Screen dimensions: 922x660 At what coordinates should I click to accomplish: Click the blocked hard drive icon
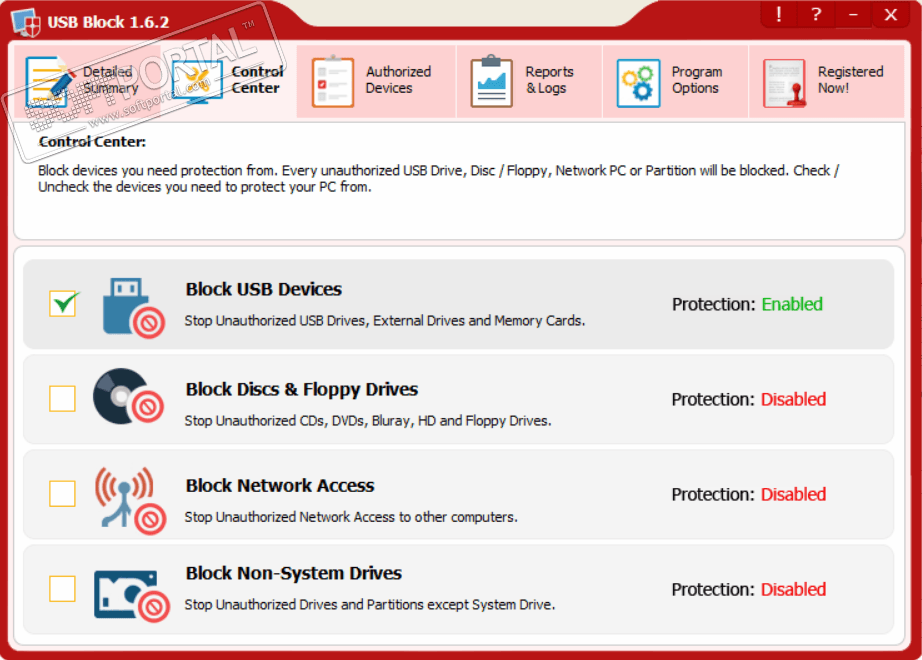(x=132, y=594)
